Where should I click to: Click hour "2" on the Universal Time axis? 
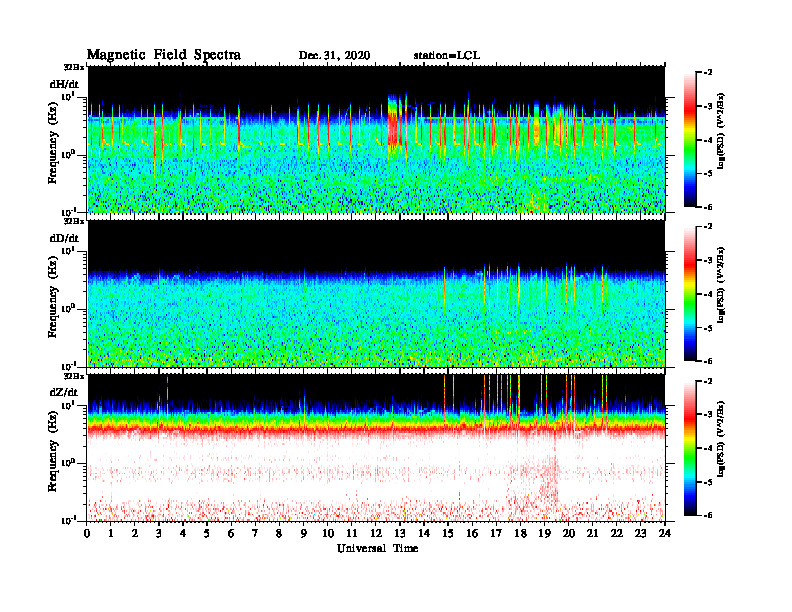pyautogui.click(x=135, y=533)
